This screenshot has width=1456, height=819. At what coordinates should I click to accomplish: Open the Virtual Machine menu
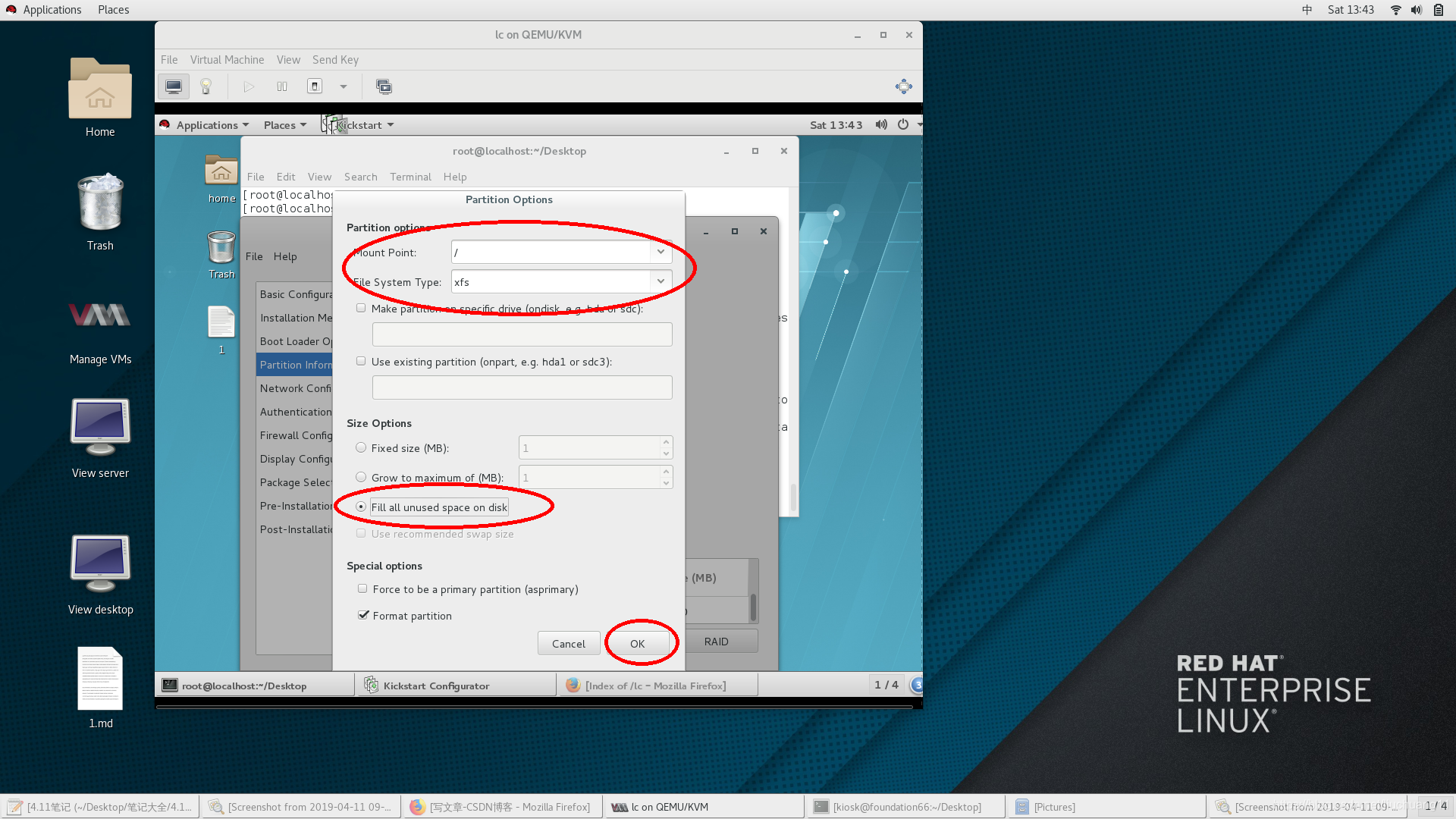[227, 60]
